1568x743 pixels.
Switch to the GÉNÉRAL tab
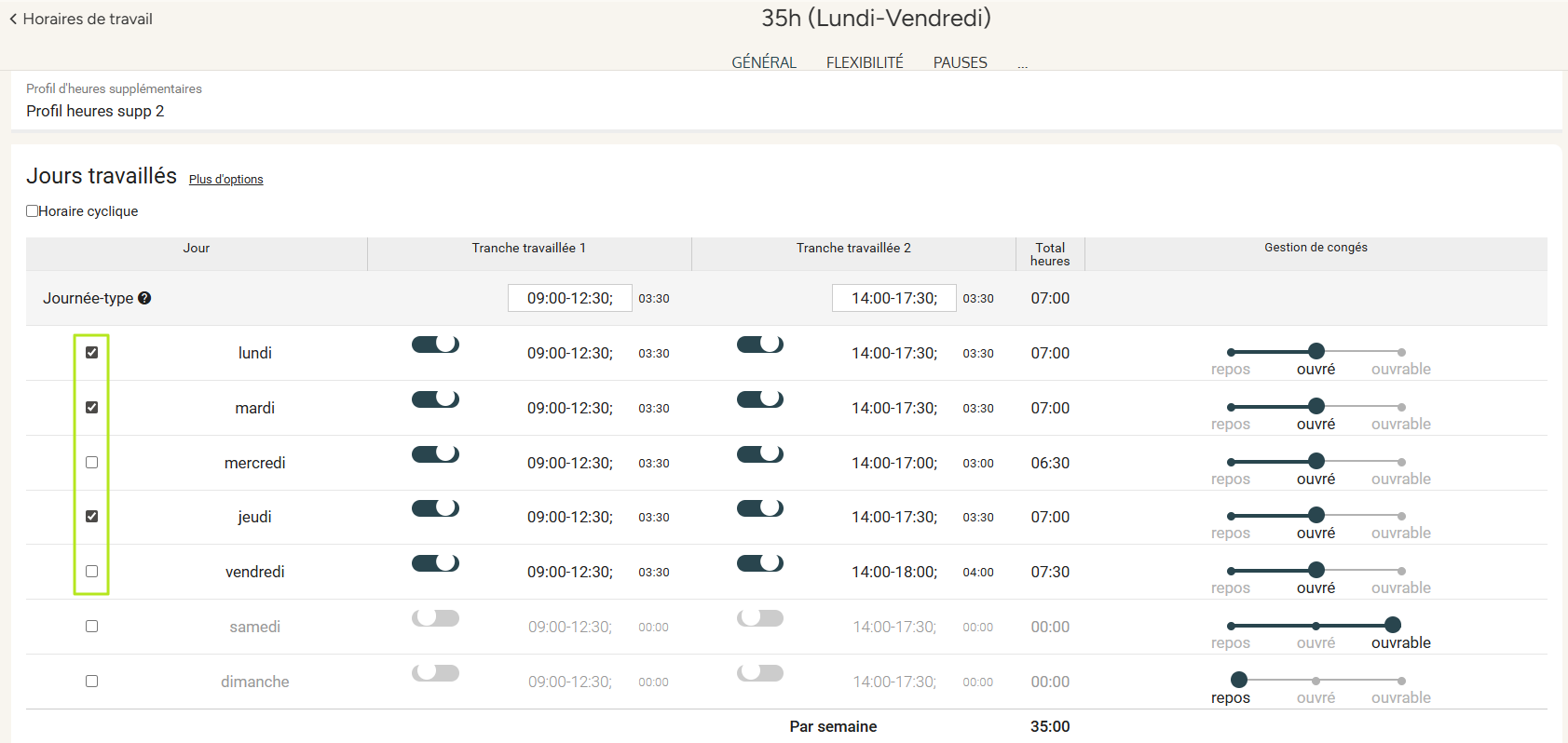[763, 62]
